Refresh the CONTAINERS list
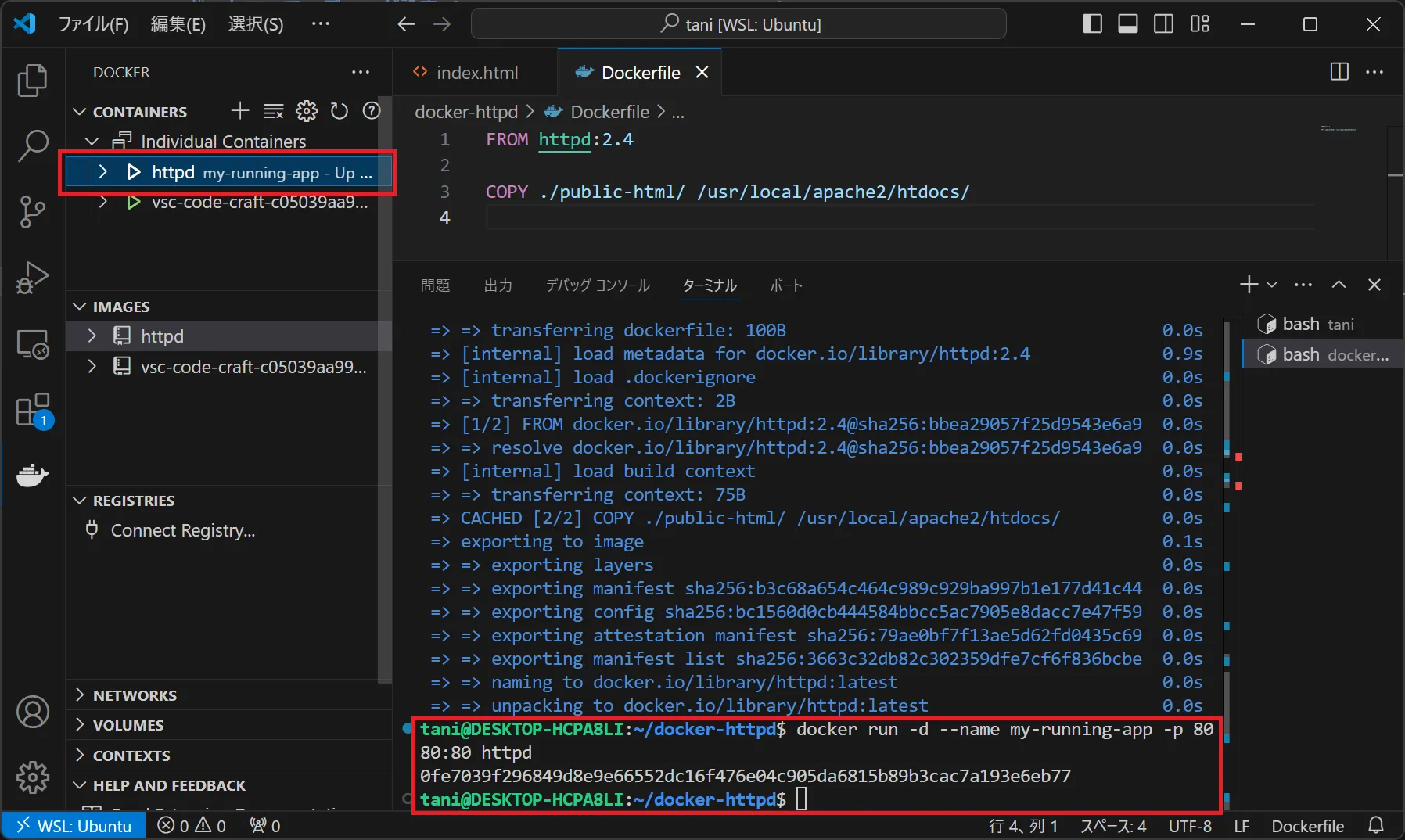 point(339,111)
